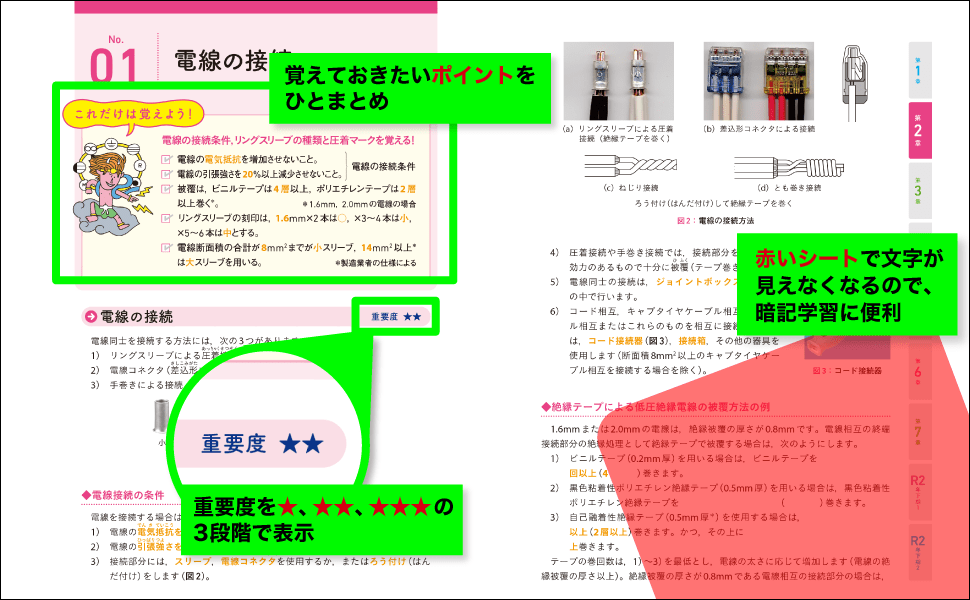Click the footnote ＊1.6mm、2.0mmの電線の場合
This screenshot has width=970, height=600.
tap(359, 204)
